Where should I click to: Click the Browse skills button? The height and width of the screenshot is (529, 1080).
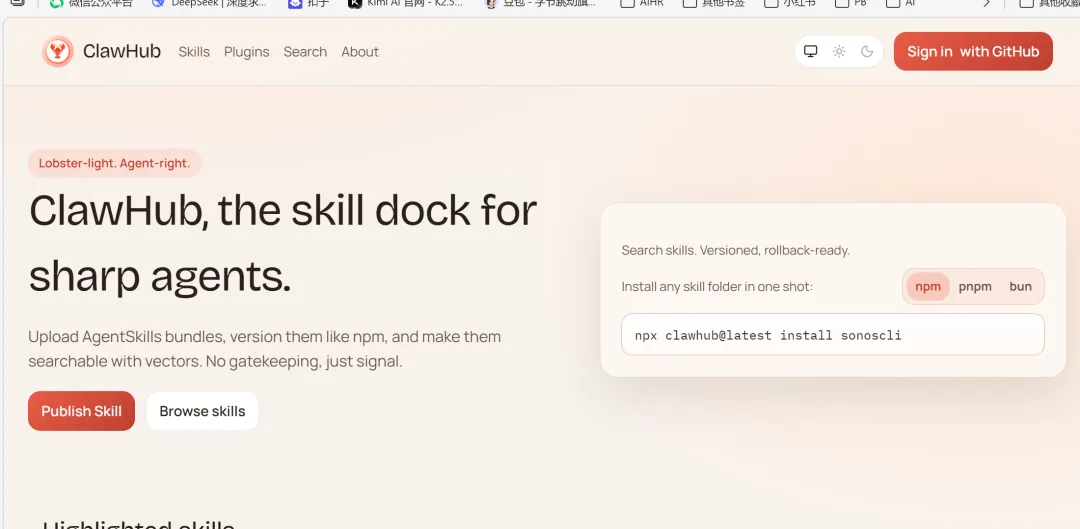click(x=202, y=411)
